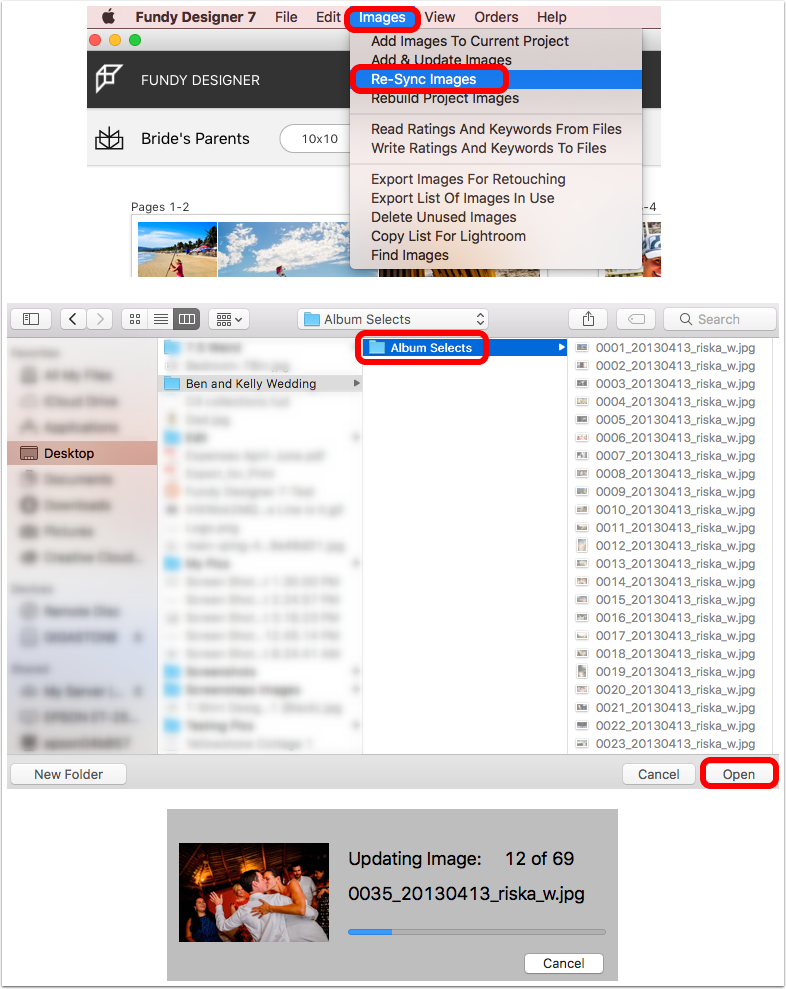The height and width of the screenshot is (989, 786).
Task: Open the Fundy Designer 7 app menu
Action: coord(196,17)
